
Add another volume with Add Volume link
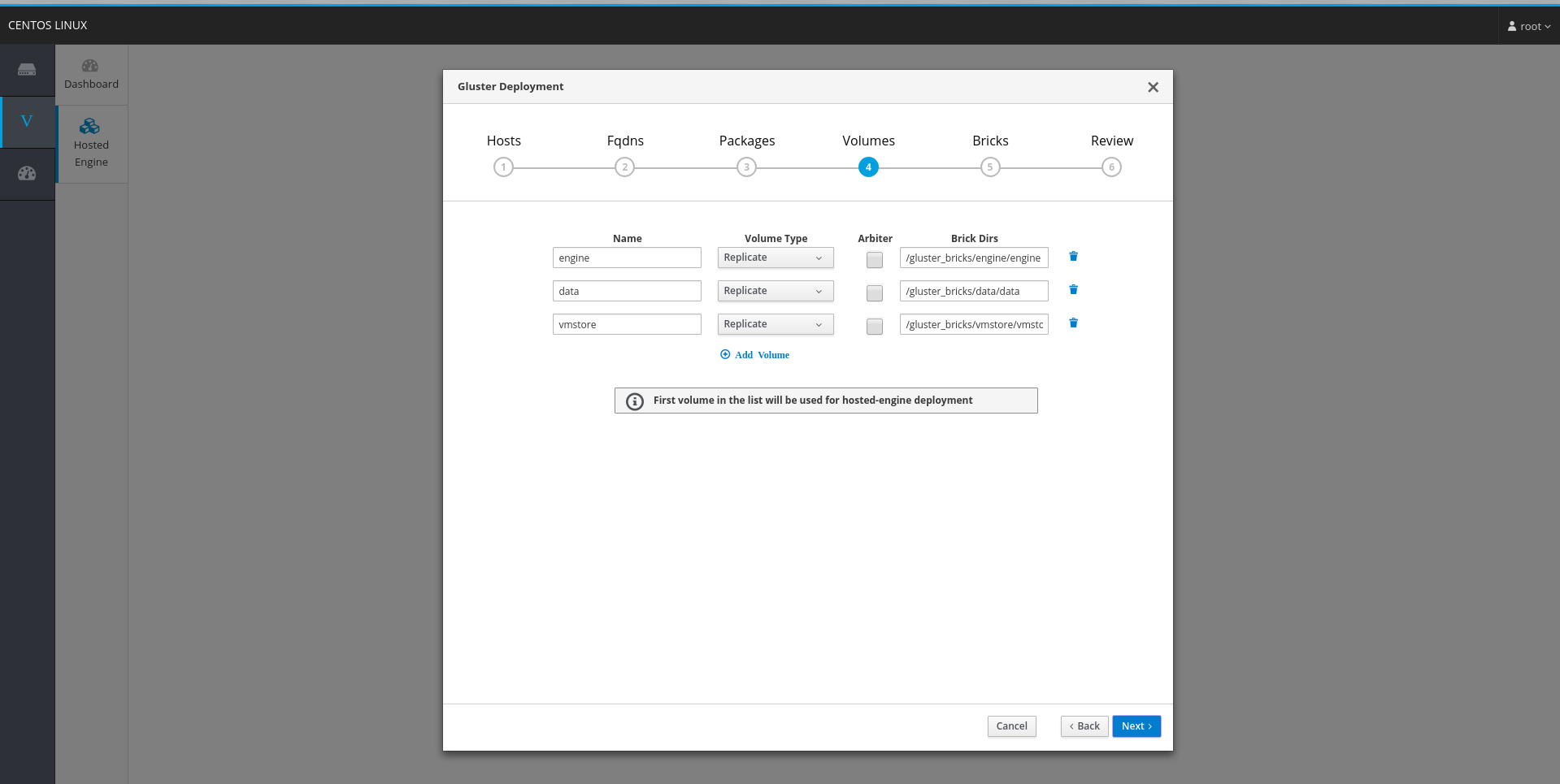[x=755, y=355]
